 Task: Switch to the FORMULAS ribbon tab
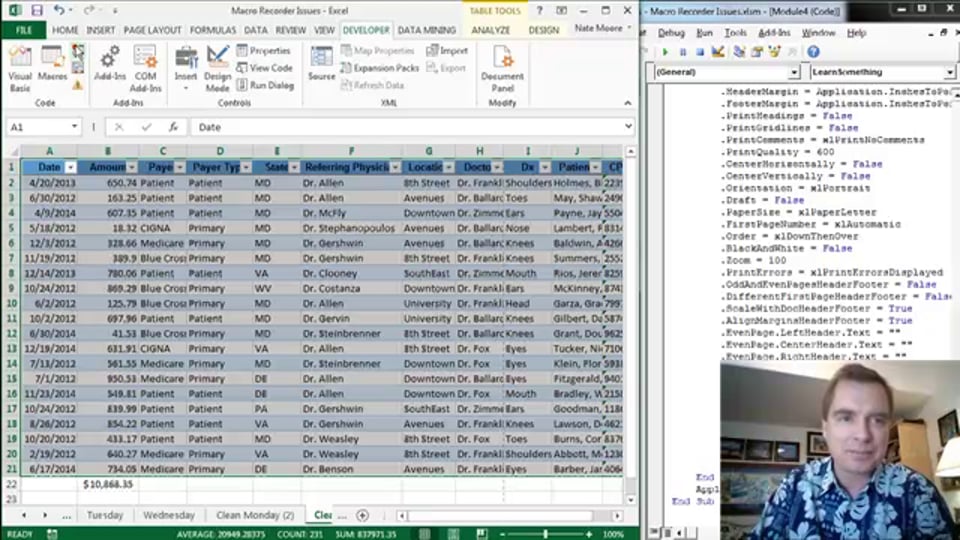point(212,30)
